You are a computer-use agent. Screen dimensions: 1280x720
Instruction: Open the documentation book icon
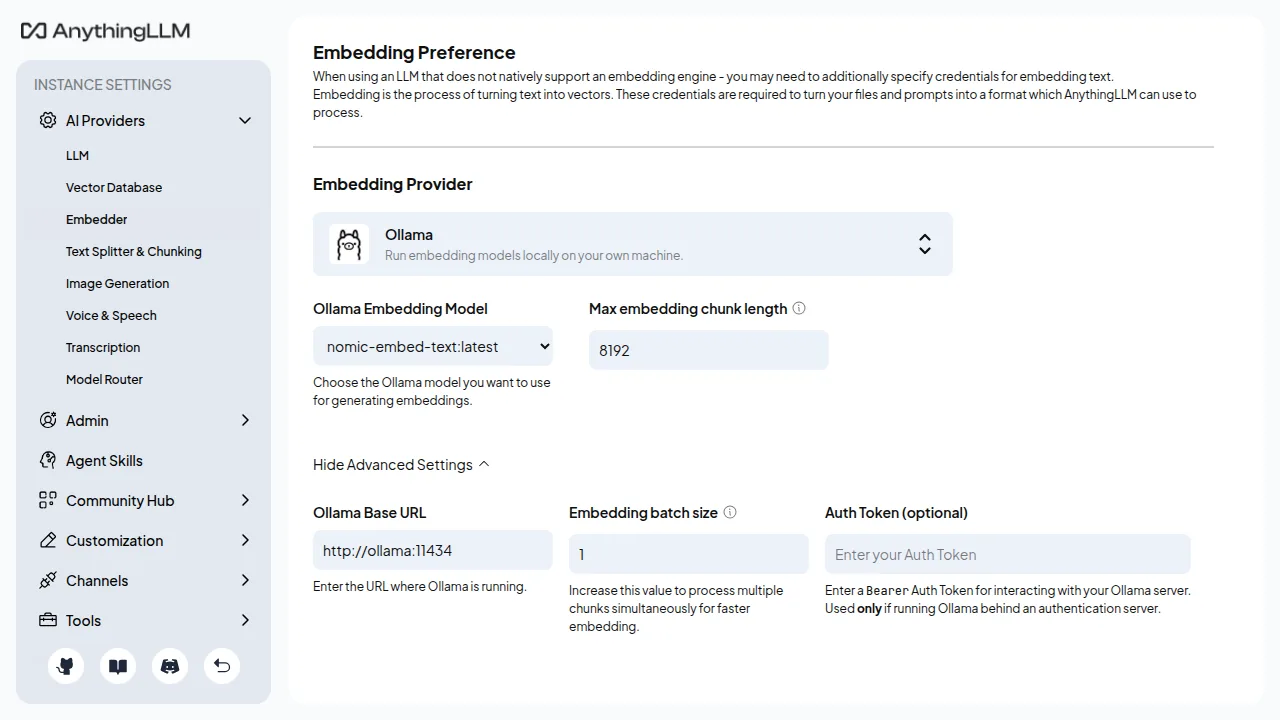coord(118,666)
